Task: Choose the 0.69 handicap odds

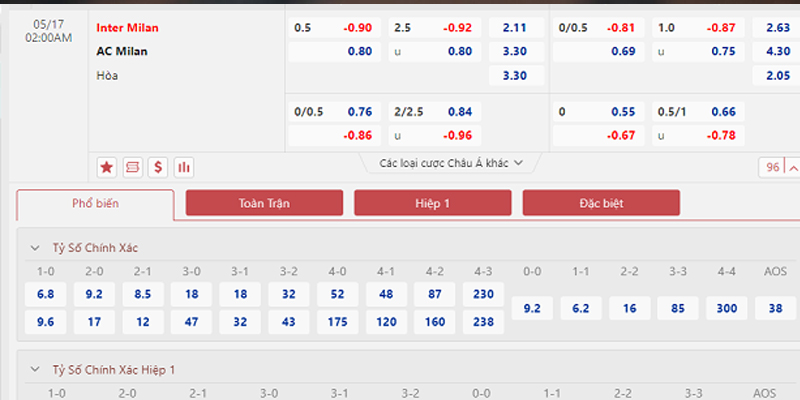Action: pos(598,52)
